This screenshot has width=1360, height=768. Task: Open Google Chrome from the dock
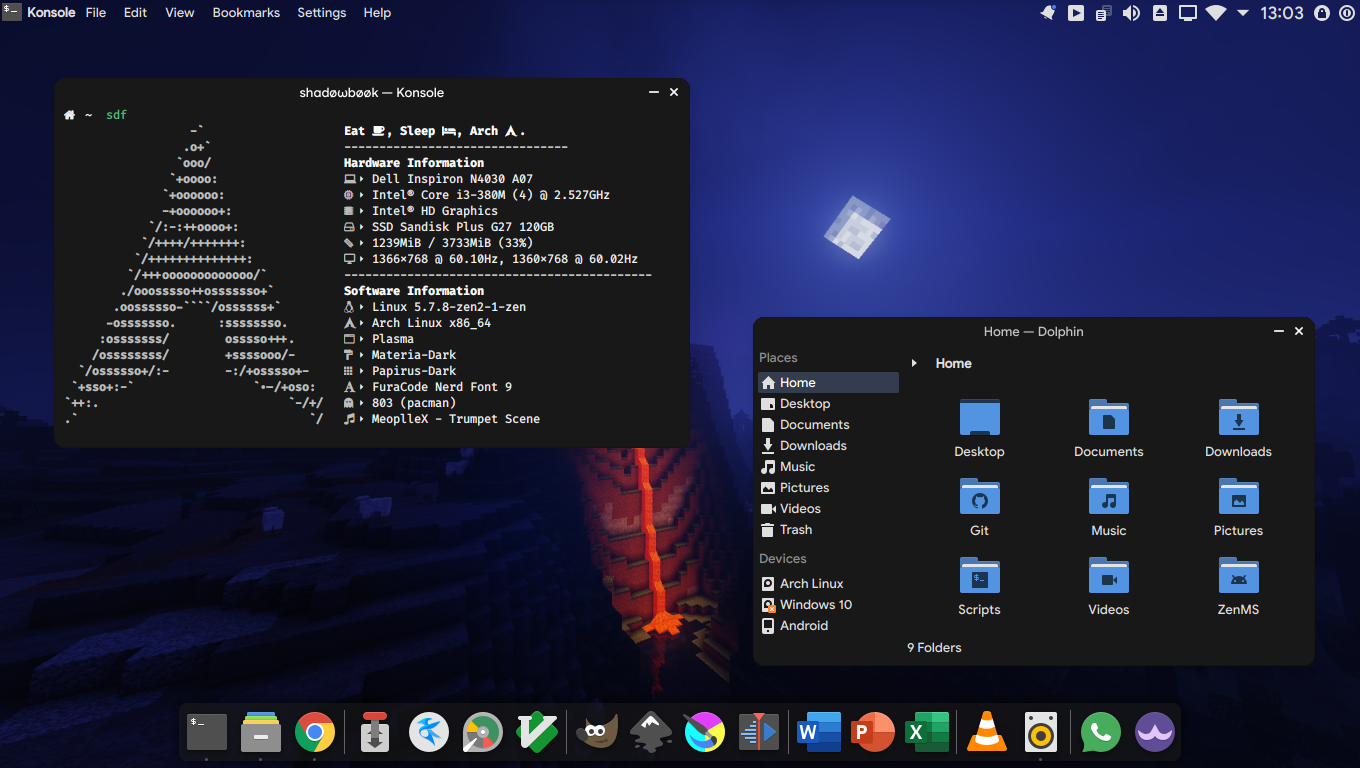[315, 733]
